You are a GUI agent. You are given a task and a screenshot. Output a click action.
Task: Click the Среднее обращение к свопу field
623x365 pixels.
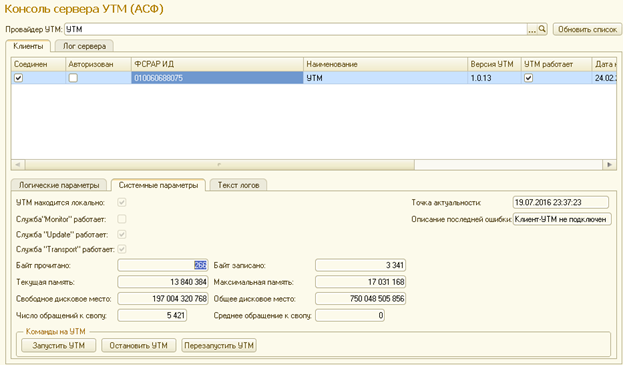pos(350,315)
